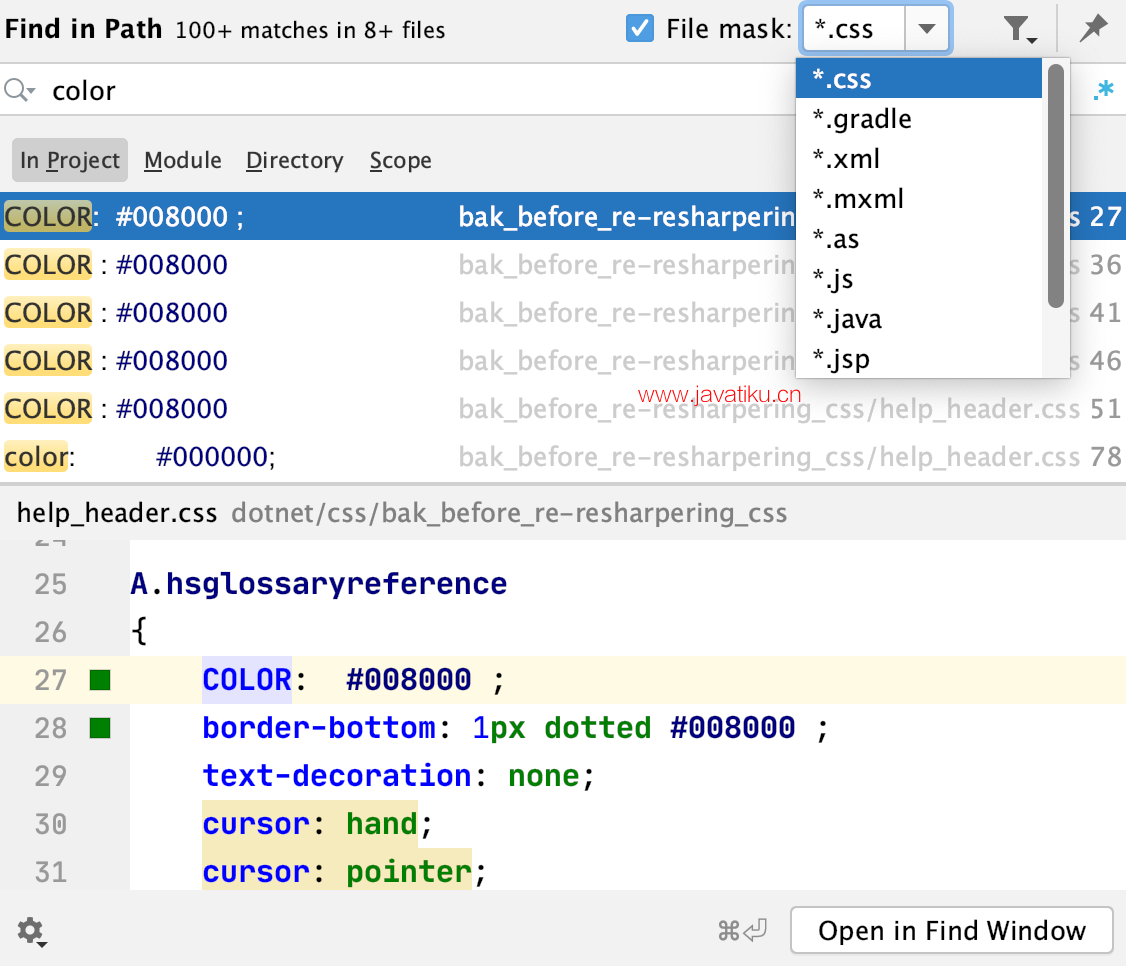This screenshot has width=1126, height=966.
Task: Open the settings gear menu
Action: [31, 932]
